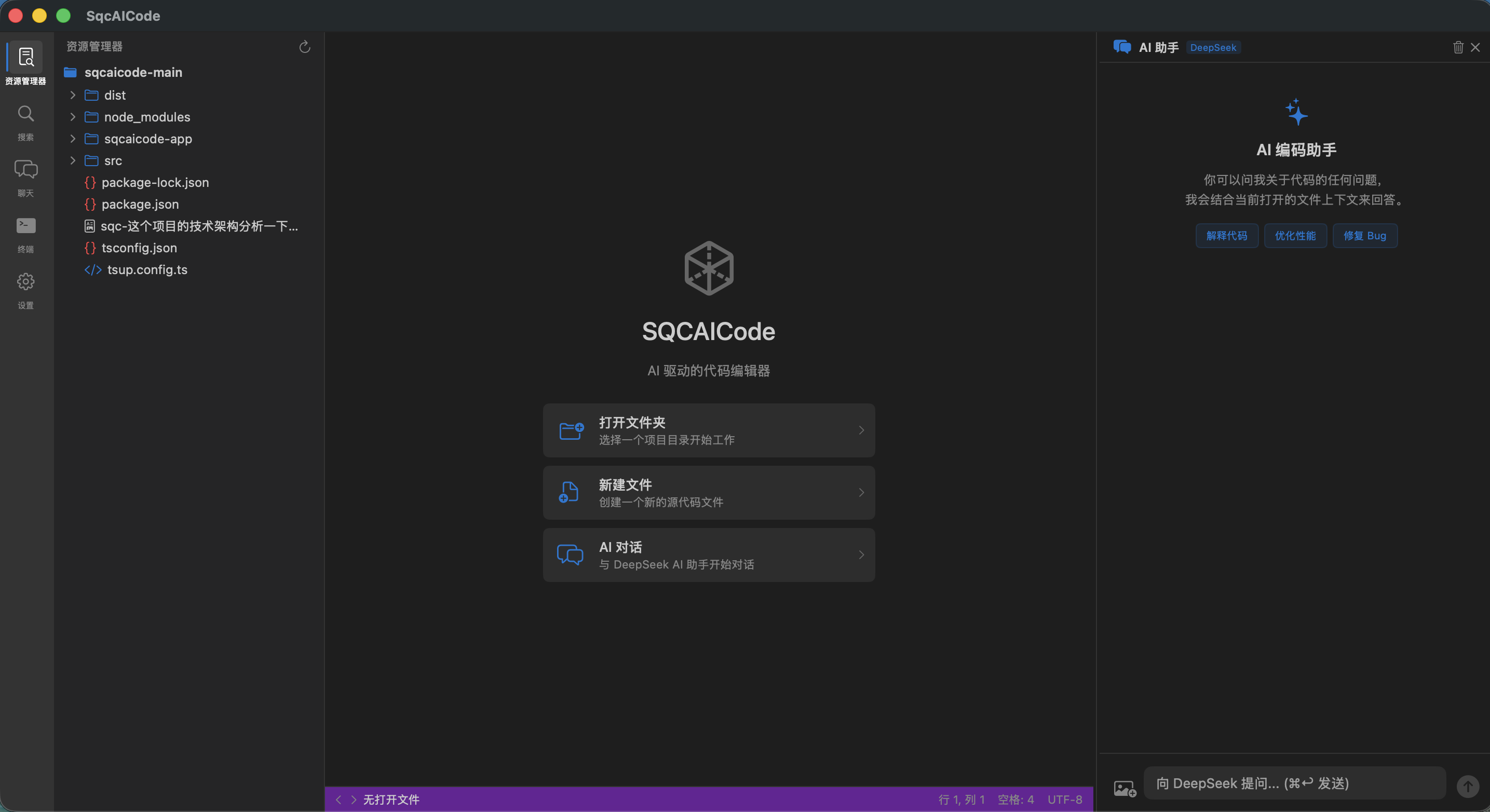Click the dist folder icon
1490x812 pixels.
tap(91, 95)
